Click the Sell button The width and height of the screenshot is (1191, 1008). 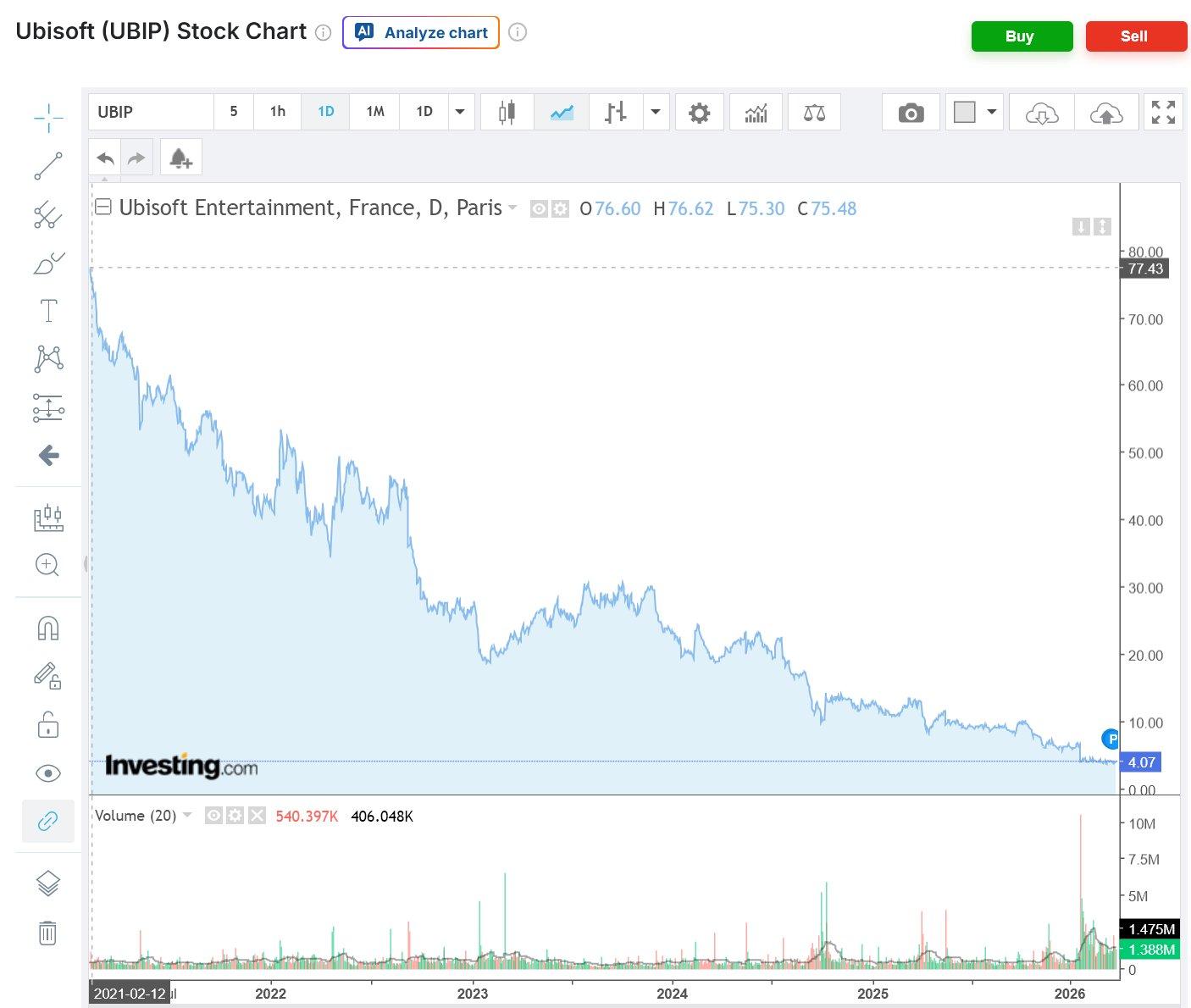click(x=1136, y=36)
